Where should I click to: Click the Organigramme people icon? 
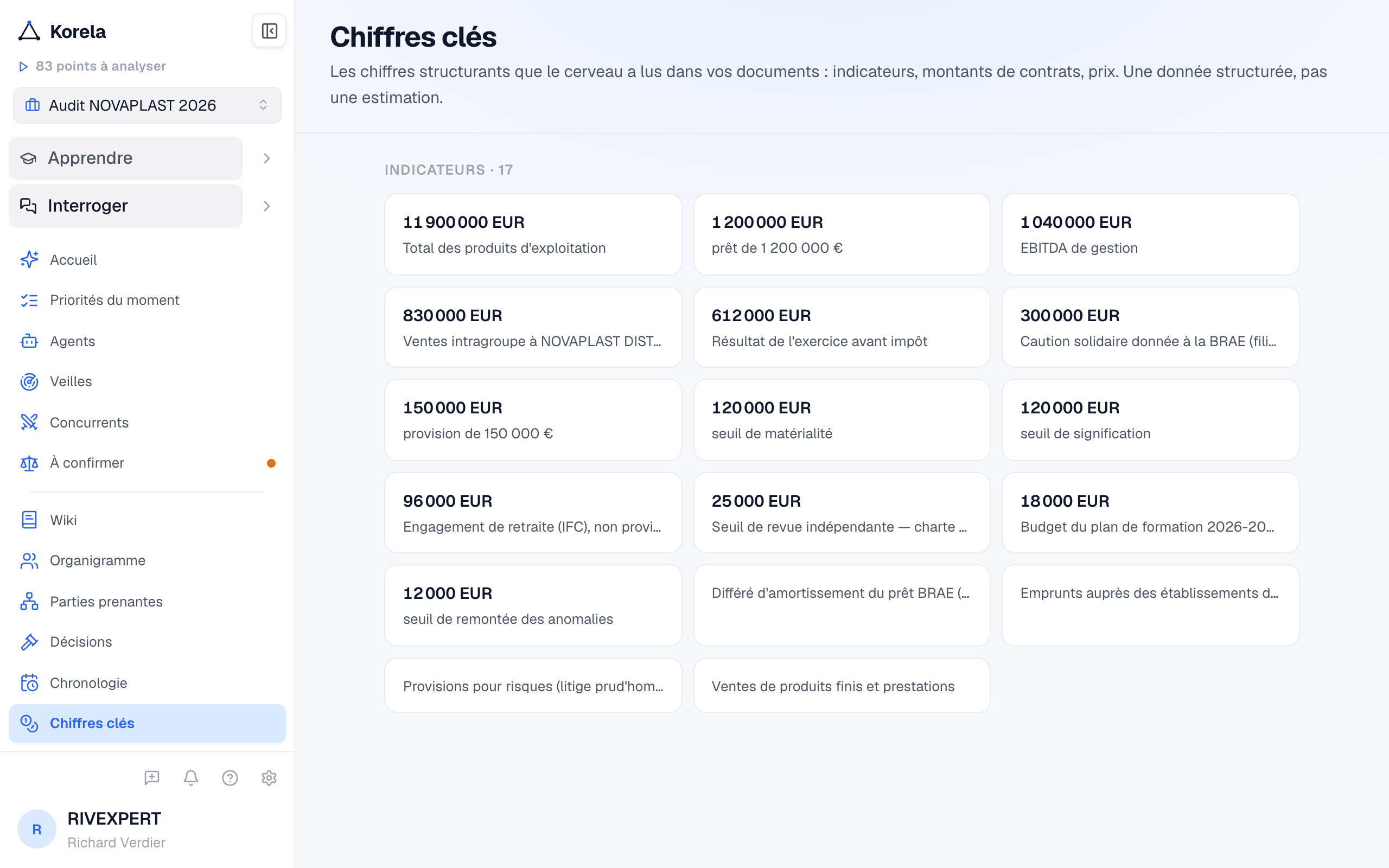pyautogui.click(x=29, y=560)
